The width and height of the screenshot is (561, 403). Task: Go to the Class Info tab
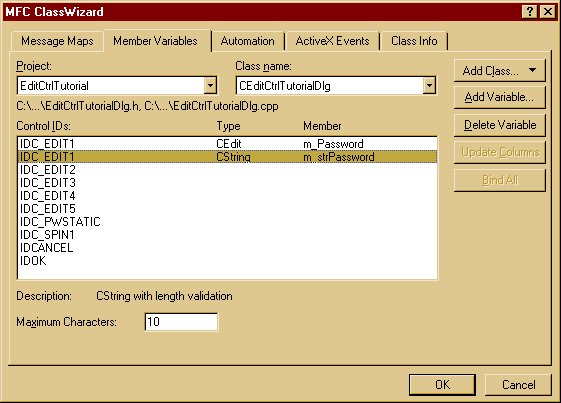[x=414, y=41]
